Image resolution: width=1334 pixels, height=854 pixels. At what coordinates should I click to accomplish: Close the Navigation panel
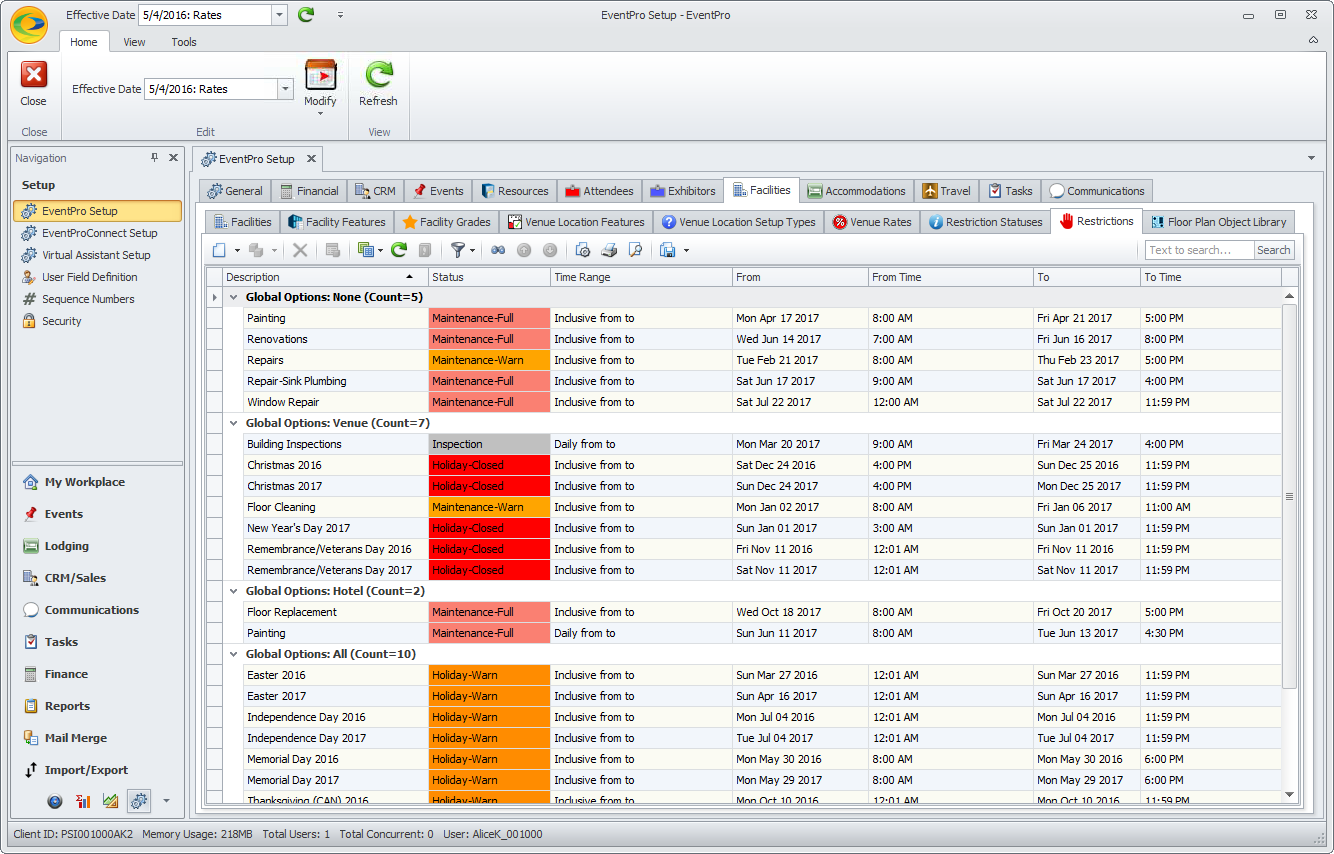[173, 158]
